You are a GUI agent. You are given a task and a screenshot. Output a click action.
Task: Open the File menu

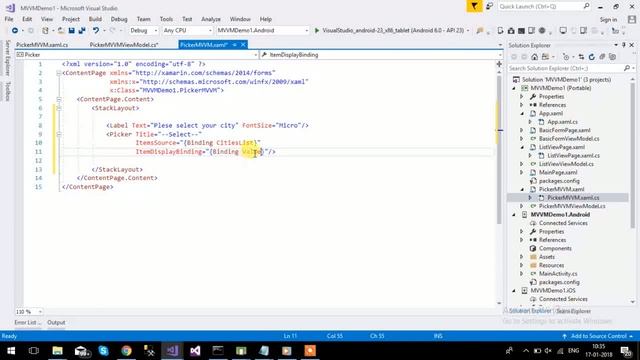pyautogui.click(x=9, y=19)
